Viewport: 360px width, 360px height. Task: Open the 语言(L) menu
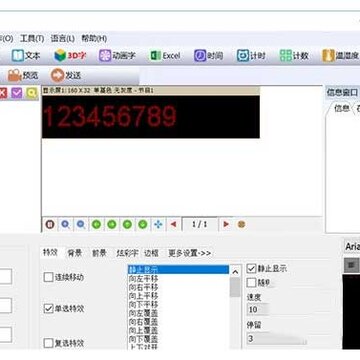(63, 38)
